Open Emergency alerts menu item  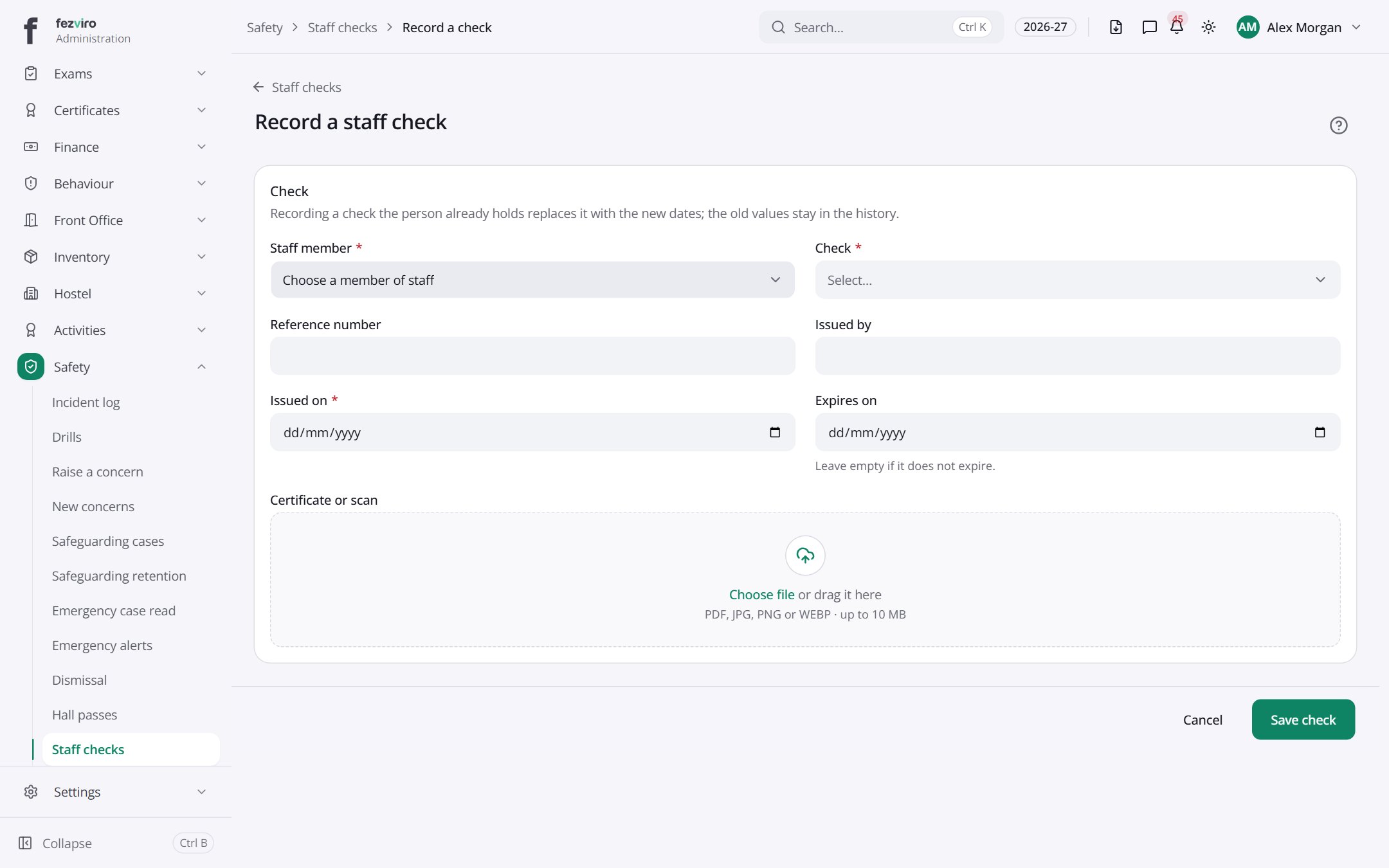(102, 645)
